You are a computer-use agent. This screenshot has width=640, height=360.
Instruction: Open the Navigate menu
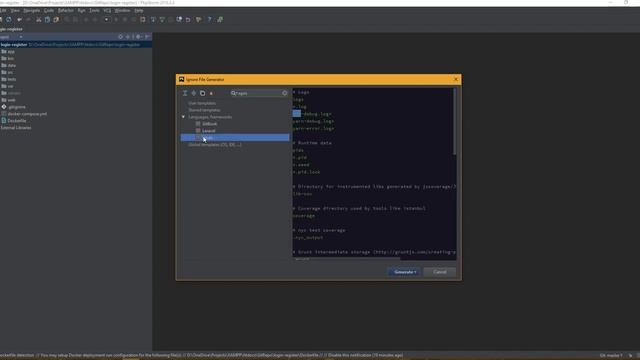coord(32,10)
